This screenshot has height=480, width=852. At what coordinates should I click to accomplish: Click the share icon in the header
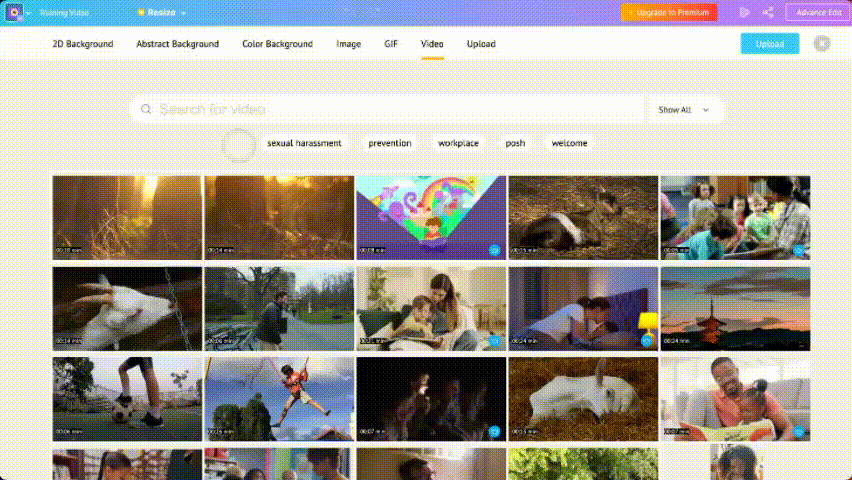click(x=768, y=12)
